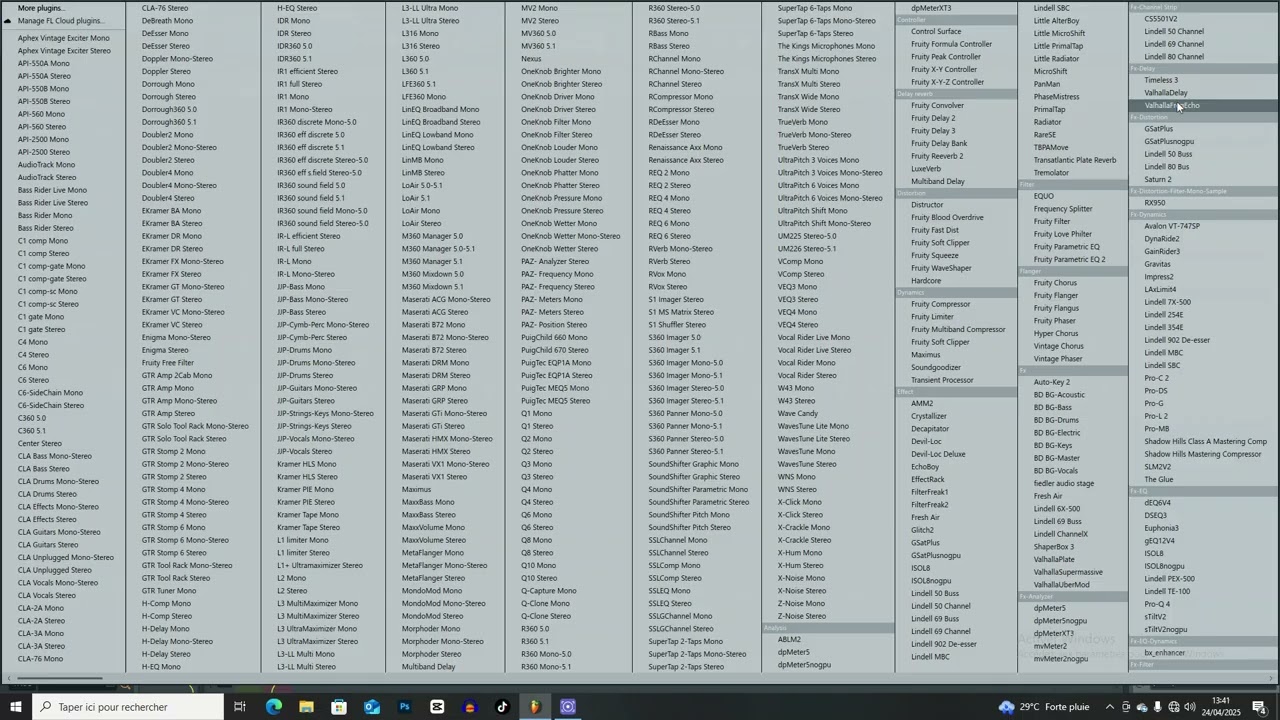Load Saturn 2 distortion plugin
Viewport: 1280px width, 720px height.
pos(1158,180)
